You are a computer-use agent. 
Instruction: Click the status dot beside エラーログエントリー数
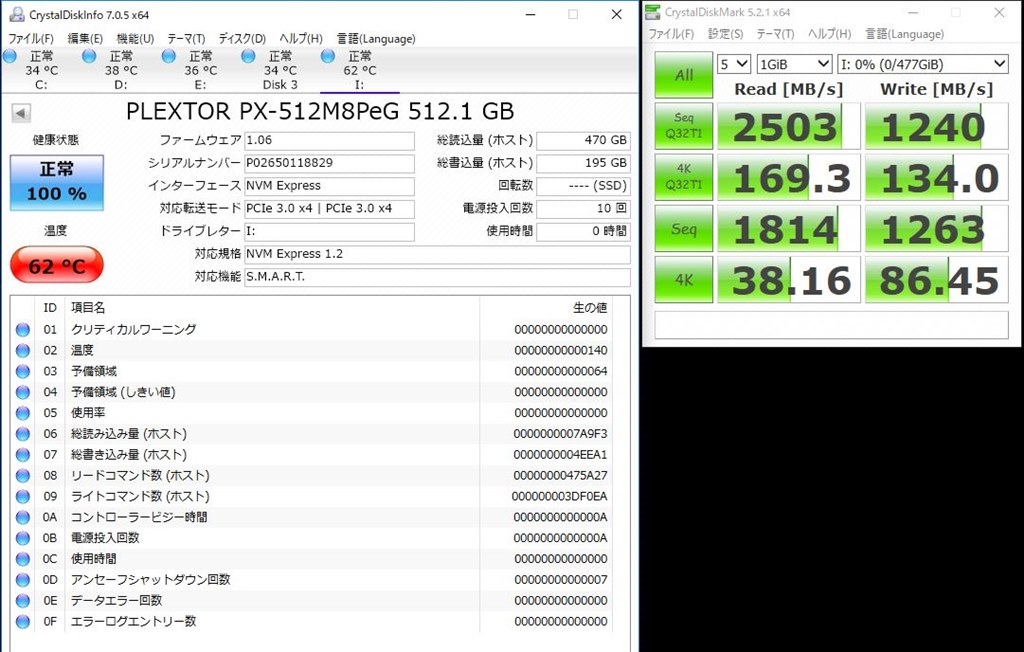[x=23, y=621]
